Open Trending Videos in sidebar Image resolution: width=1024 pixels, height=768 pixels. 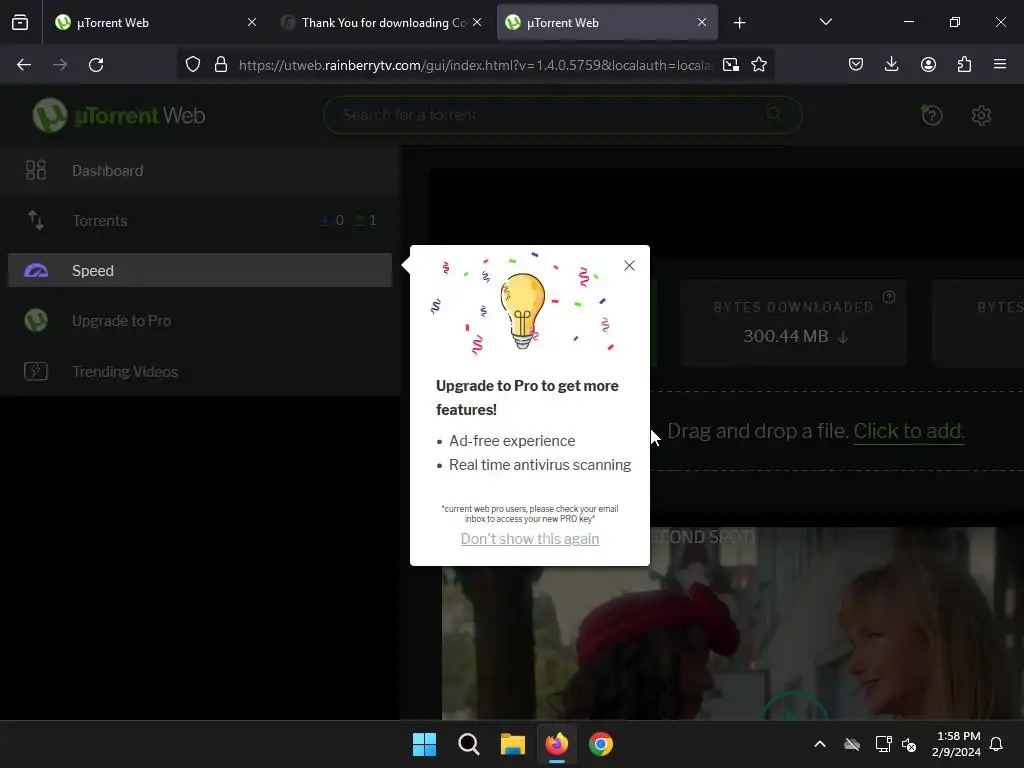[200, 371]
